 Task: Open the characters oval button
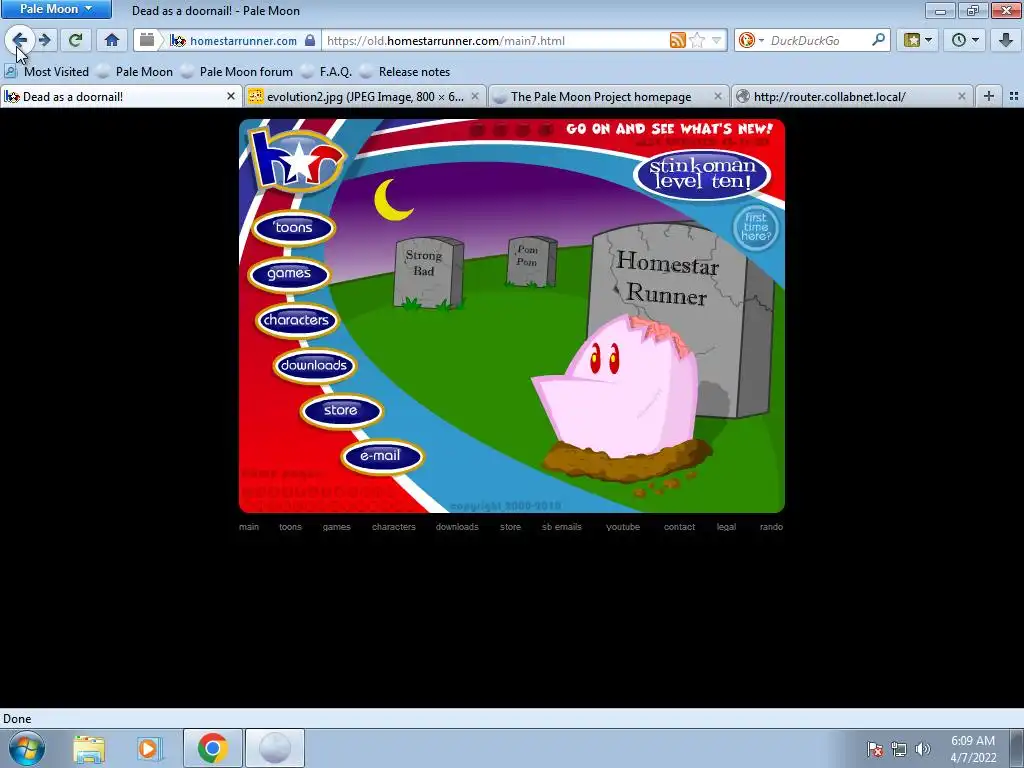296,320
